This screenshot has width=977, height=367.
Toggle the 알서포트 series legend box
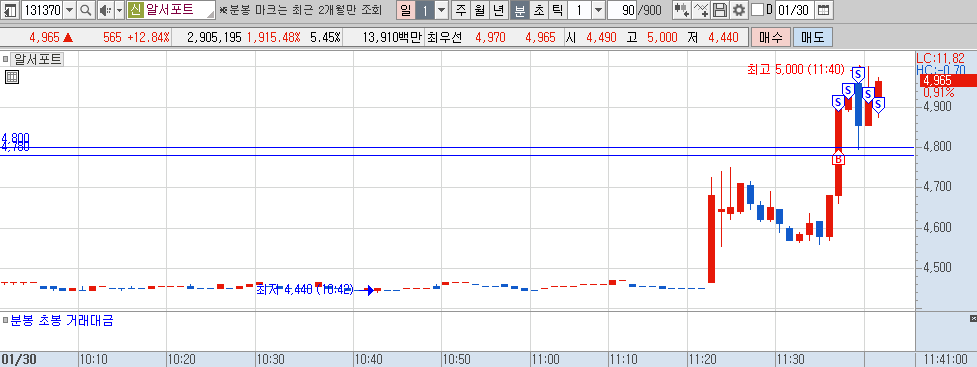pos(5,60)
